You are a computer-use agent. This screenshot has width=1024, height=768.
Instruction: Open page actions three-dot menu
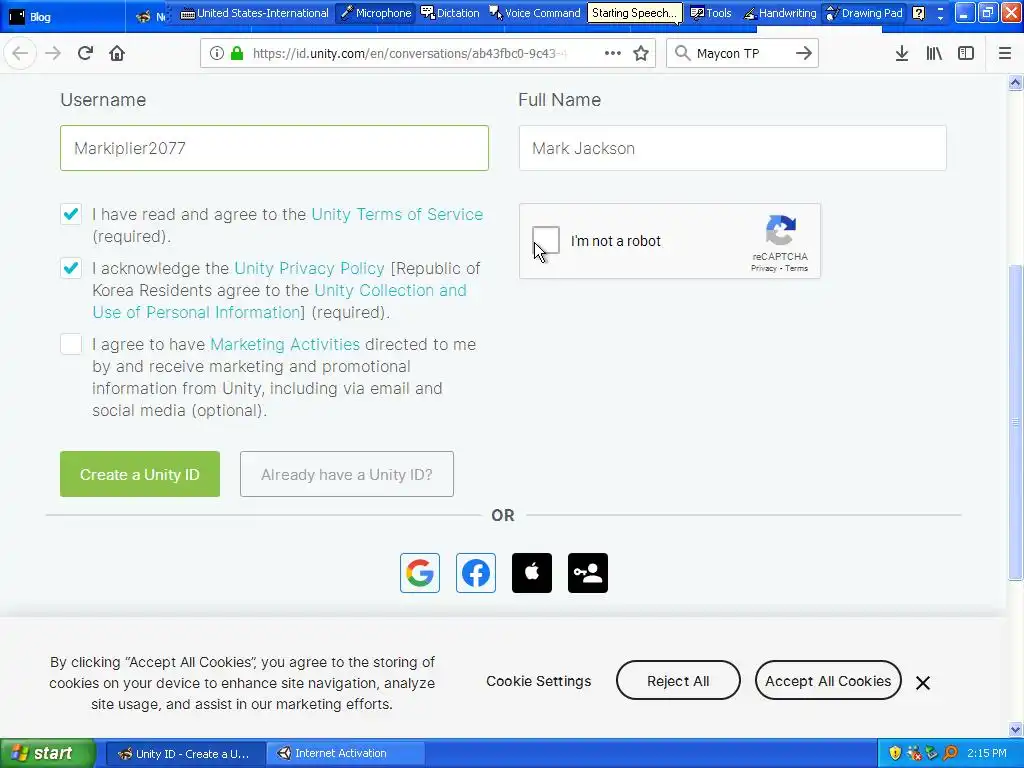coord(613,53)
